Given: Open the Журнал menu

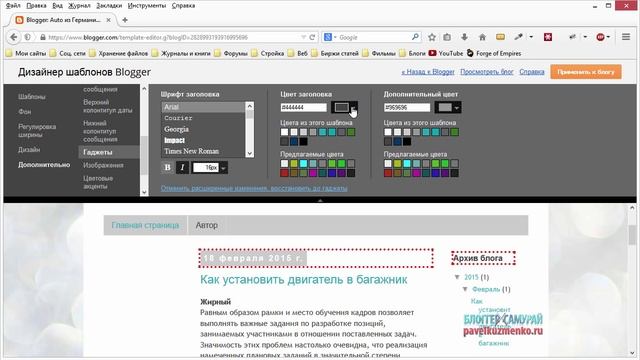Looking at the screenshot, I should tap(79, 6).
